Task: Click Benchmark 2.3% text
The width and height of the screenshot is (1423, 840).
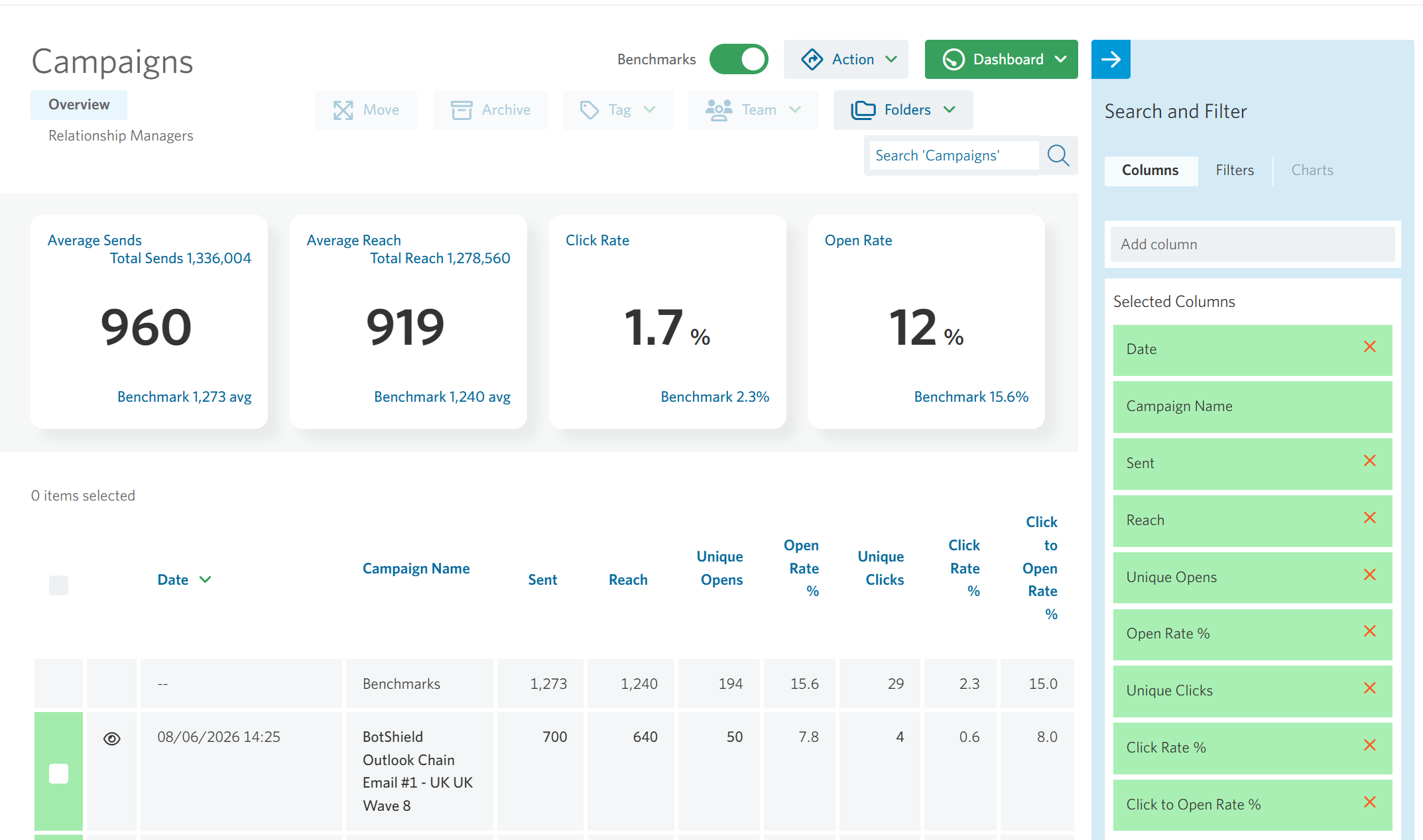Action: (x=715, y=397)
